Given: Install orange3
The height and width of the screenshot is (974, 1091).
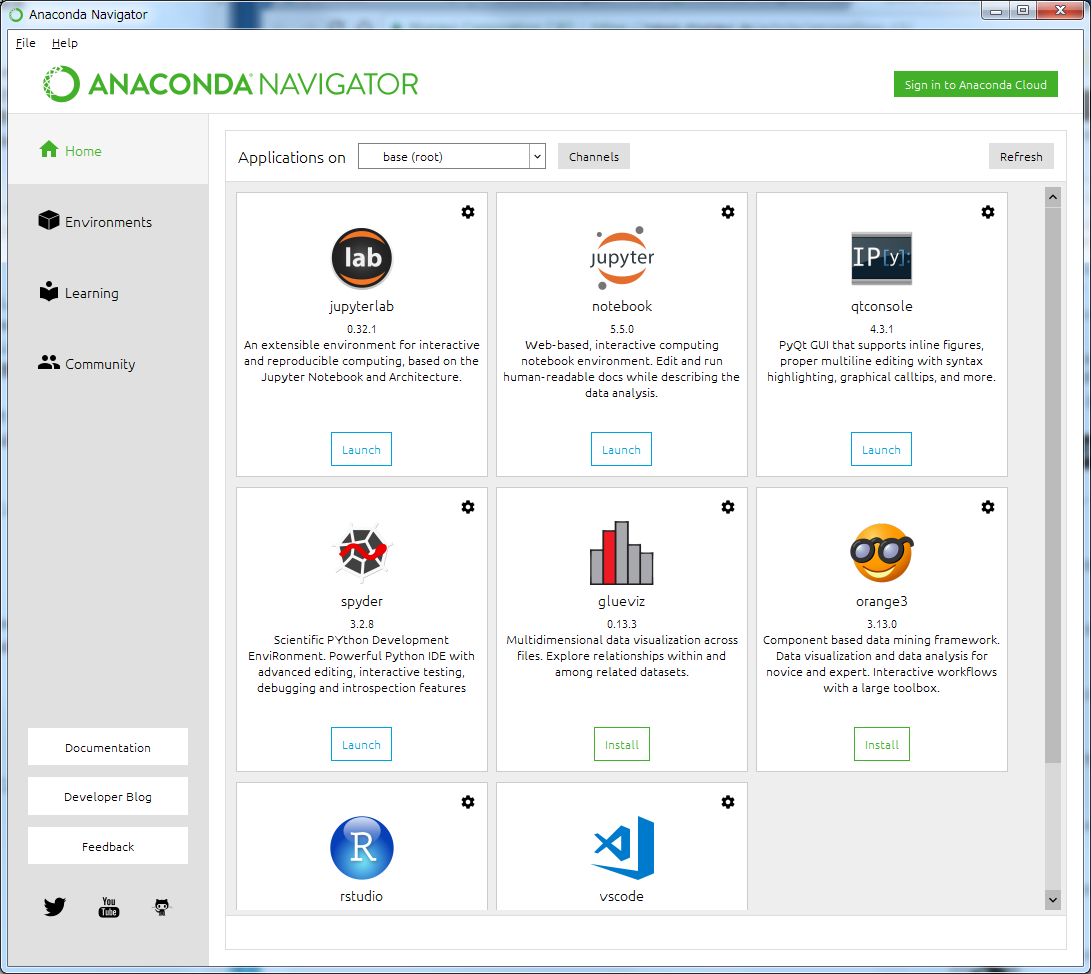Looking at the screenshot, I should [x=882, y=744].
